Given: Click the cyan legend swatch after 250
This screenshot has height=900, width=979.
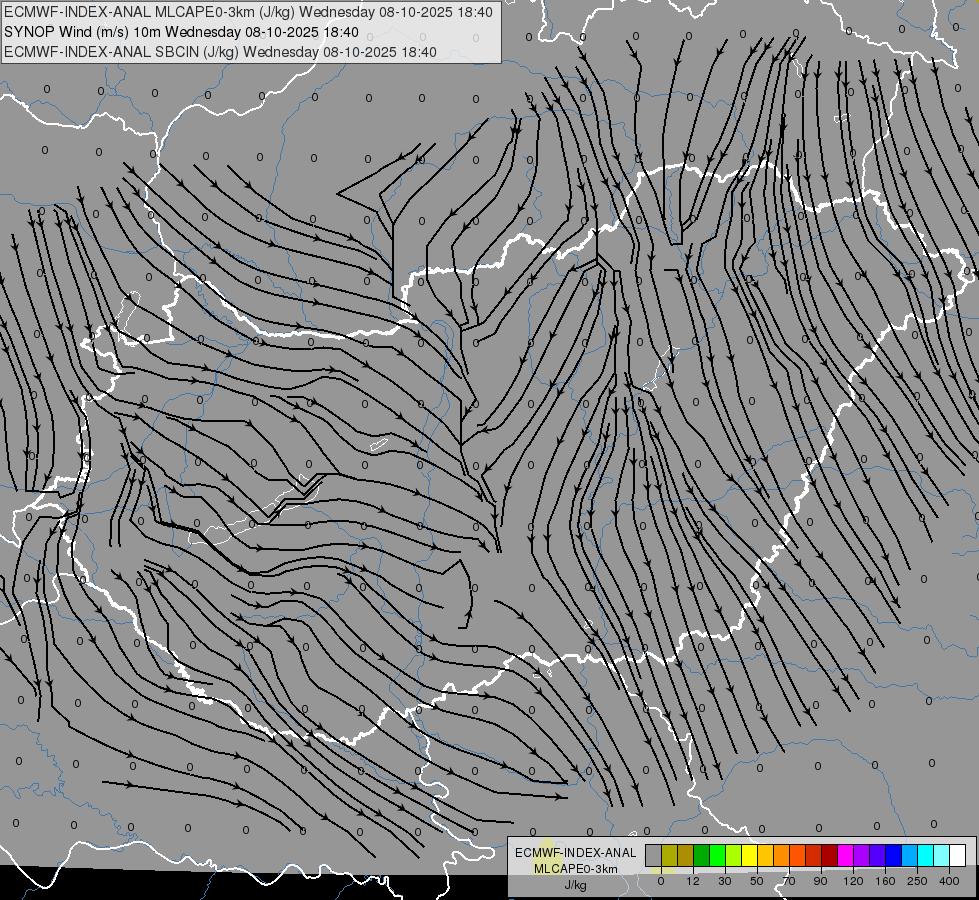Looking at the screenshot, I should pos(927,856).
